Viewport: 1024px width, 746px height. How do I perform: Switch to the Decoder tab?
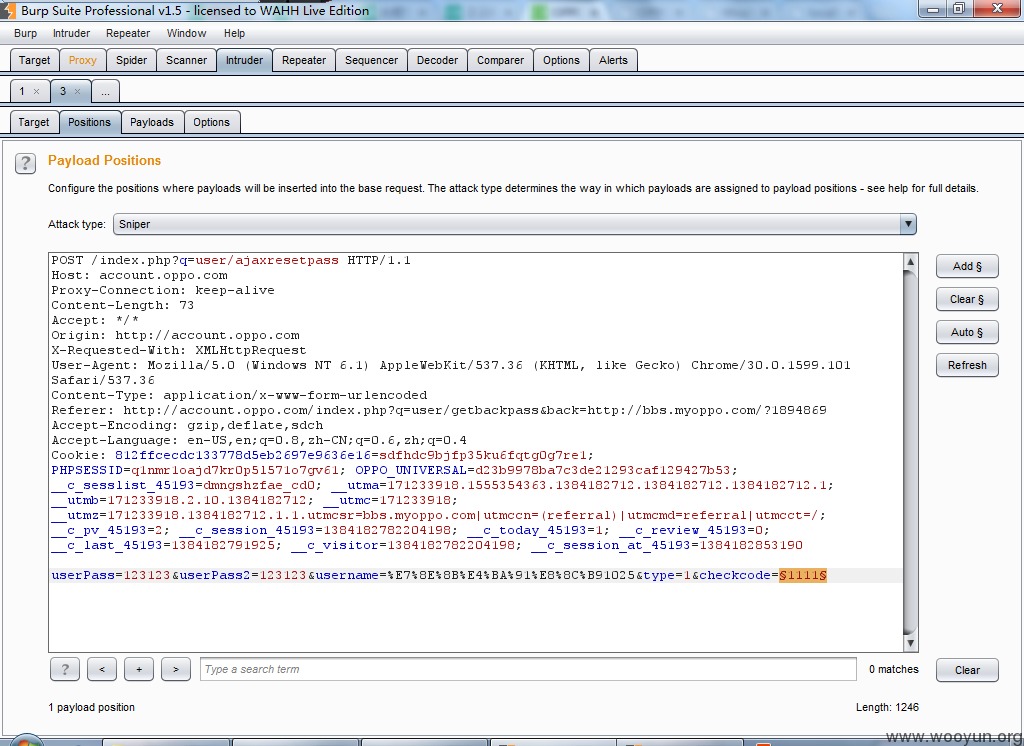point(437,60)
